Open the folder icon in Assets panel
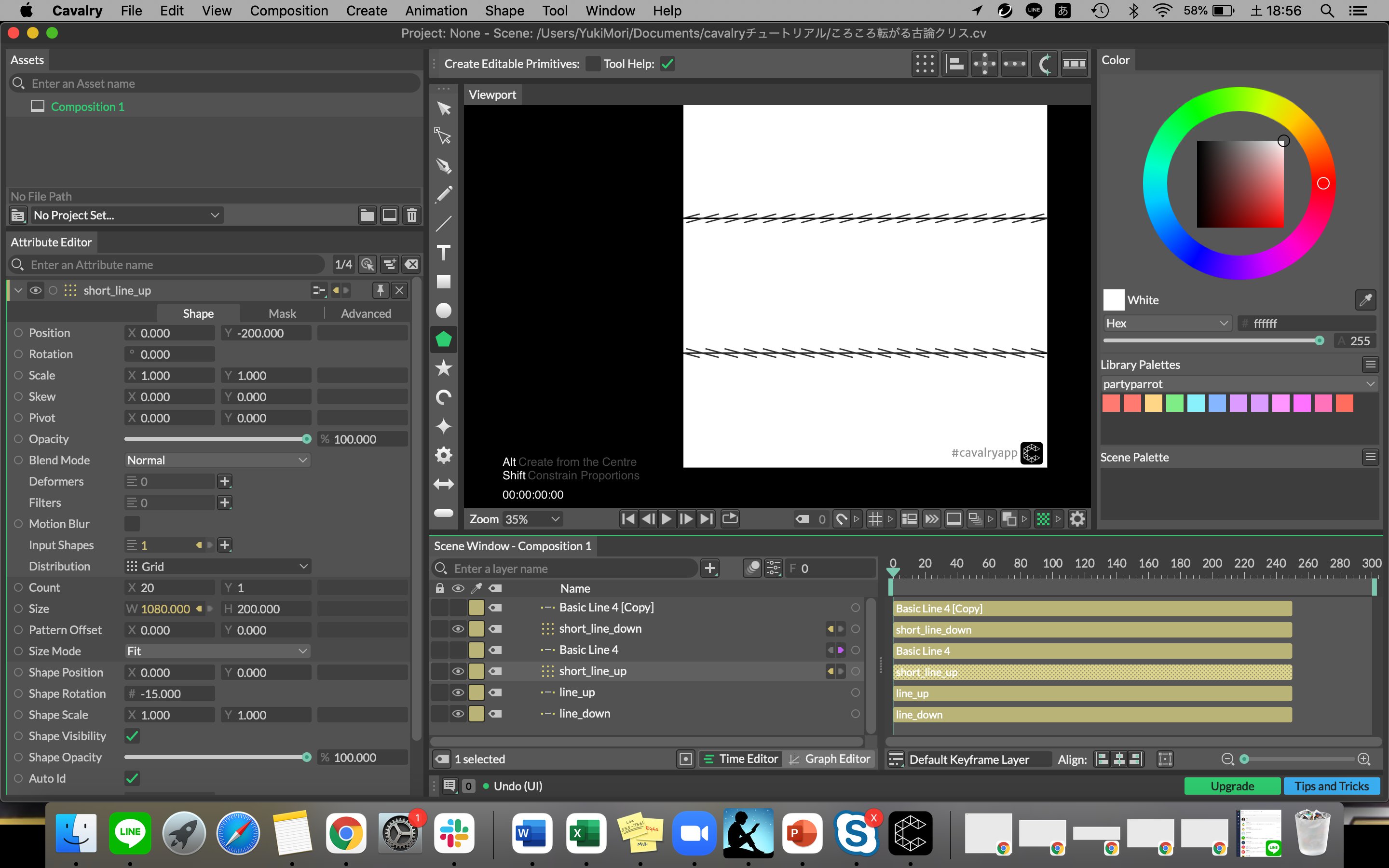 (x=367, y=215)
